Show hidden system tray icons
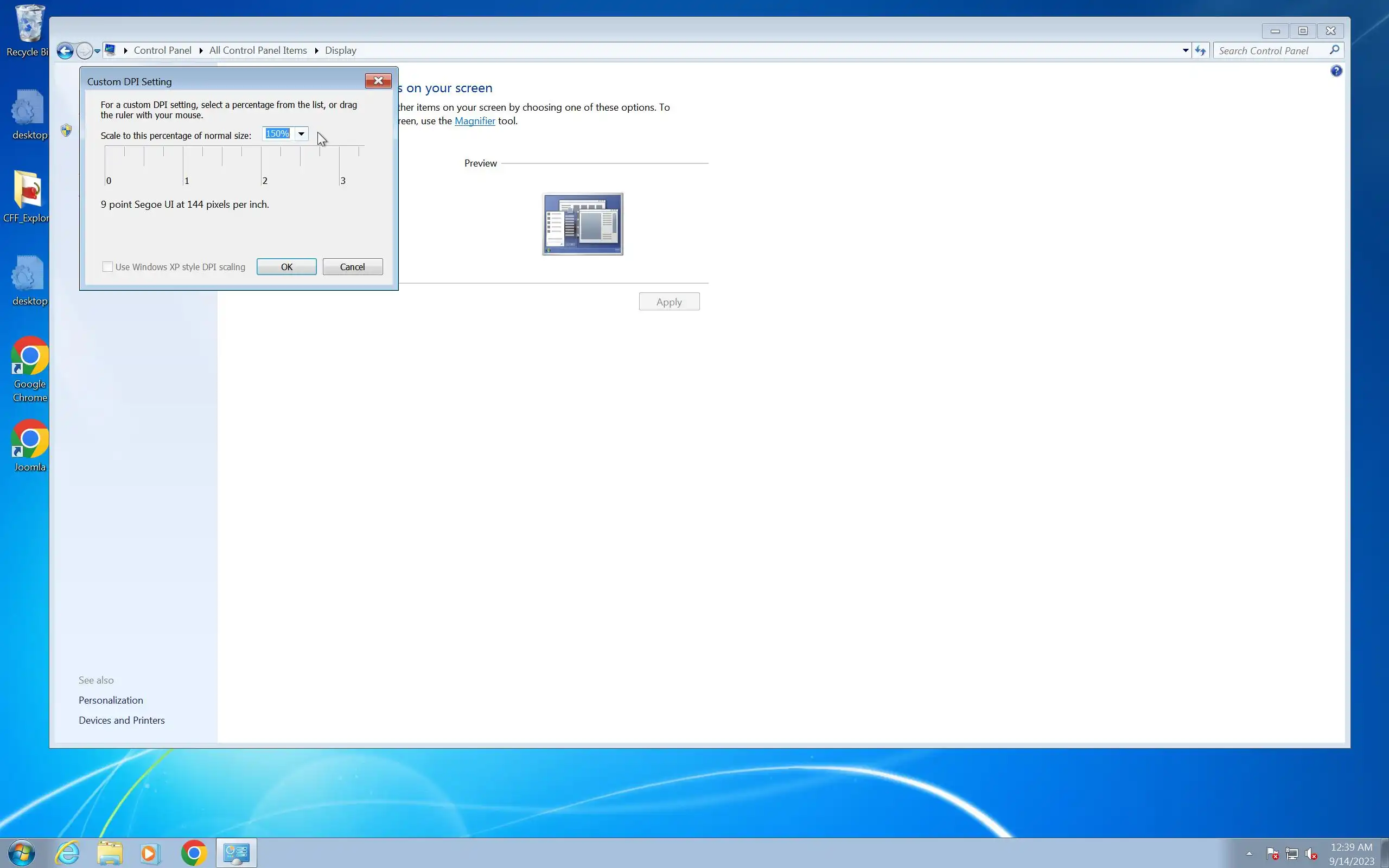This screenshot has width=1389, height=868. [x=1249, y=854]
